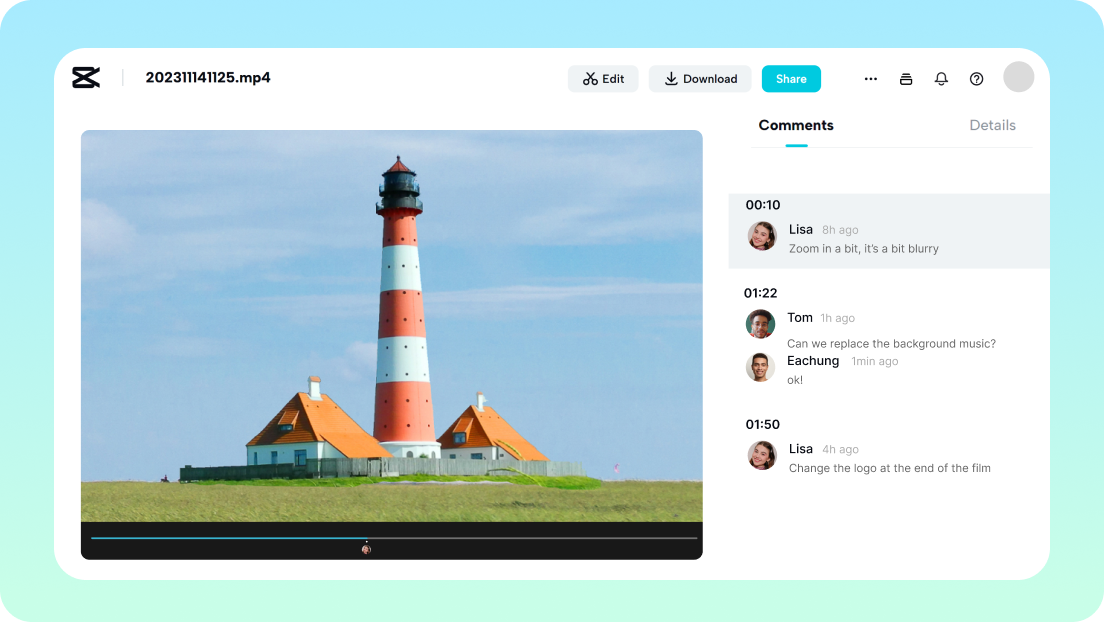Viewport: 1104px width, 622px height.
Task: Jump to timestamp 01:22
Action: coord(763,293)
